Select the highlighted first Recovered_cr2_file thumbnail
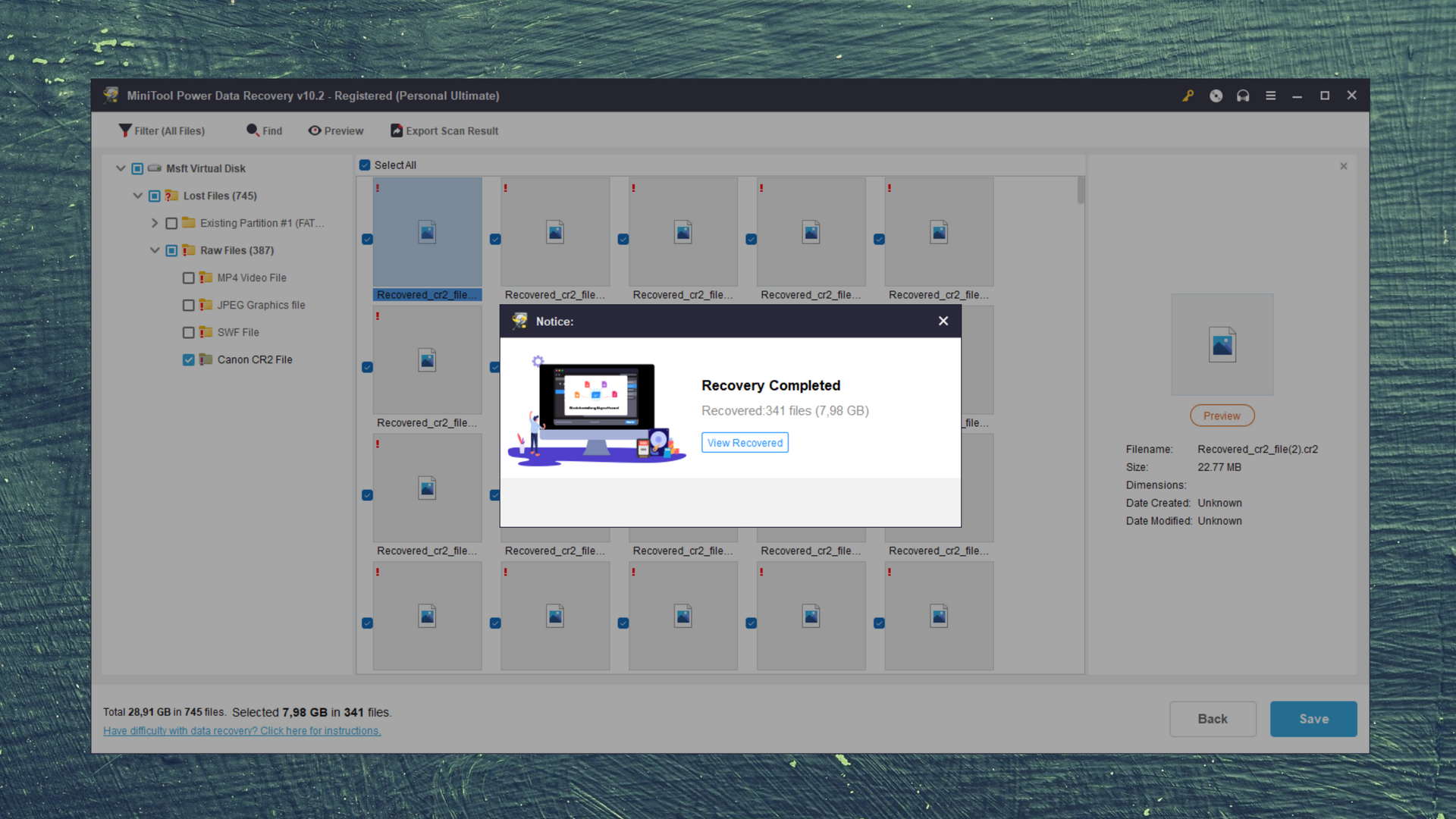Image resolution: width=1456 pixels, height=819 pixels. tap(427, 232)
